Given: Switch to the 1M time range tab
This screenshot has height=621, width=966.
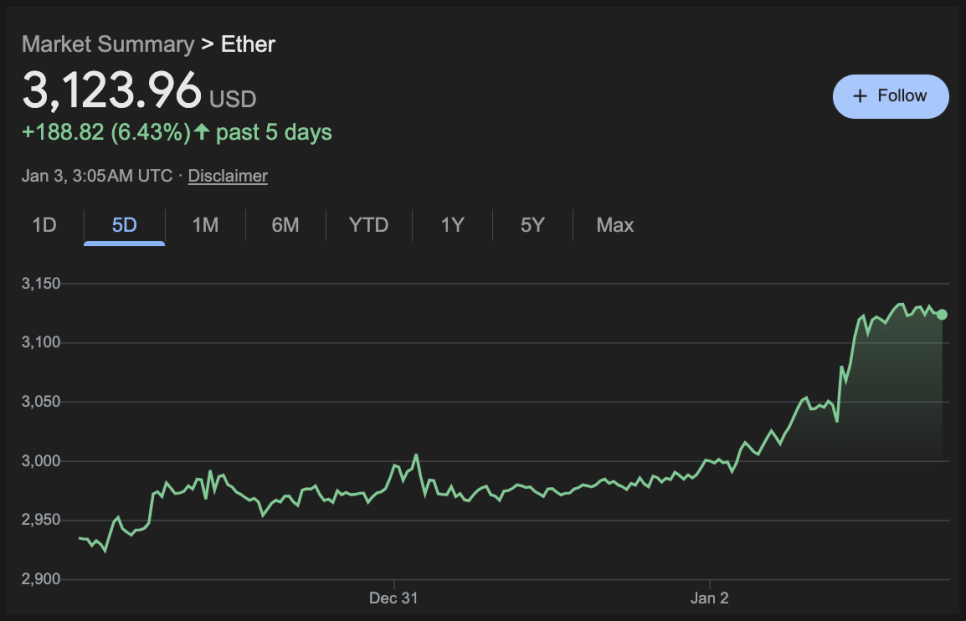Looking at the screenshot, I should [205, 225].
